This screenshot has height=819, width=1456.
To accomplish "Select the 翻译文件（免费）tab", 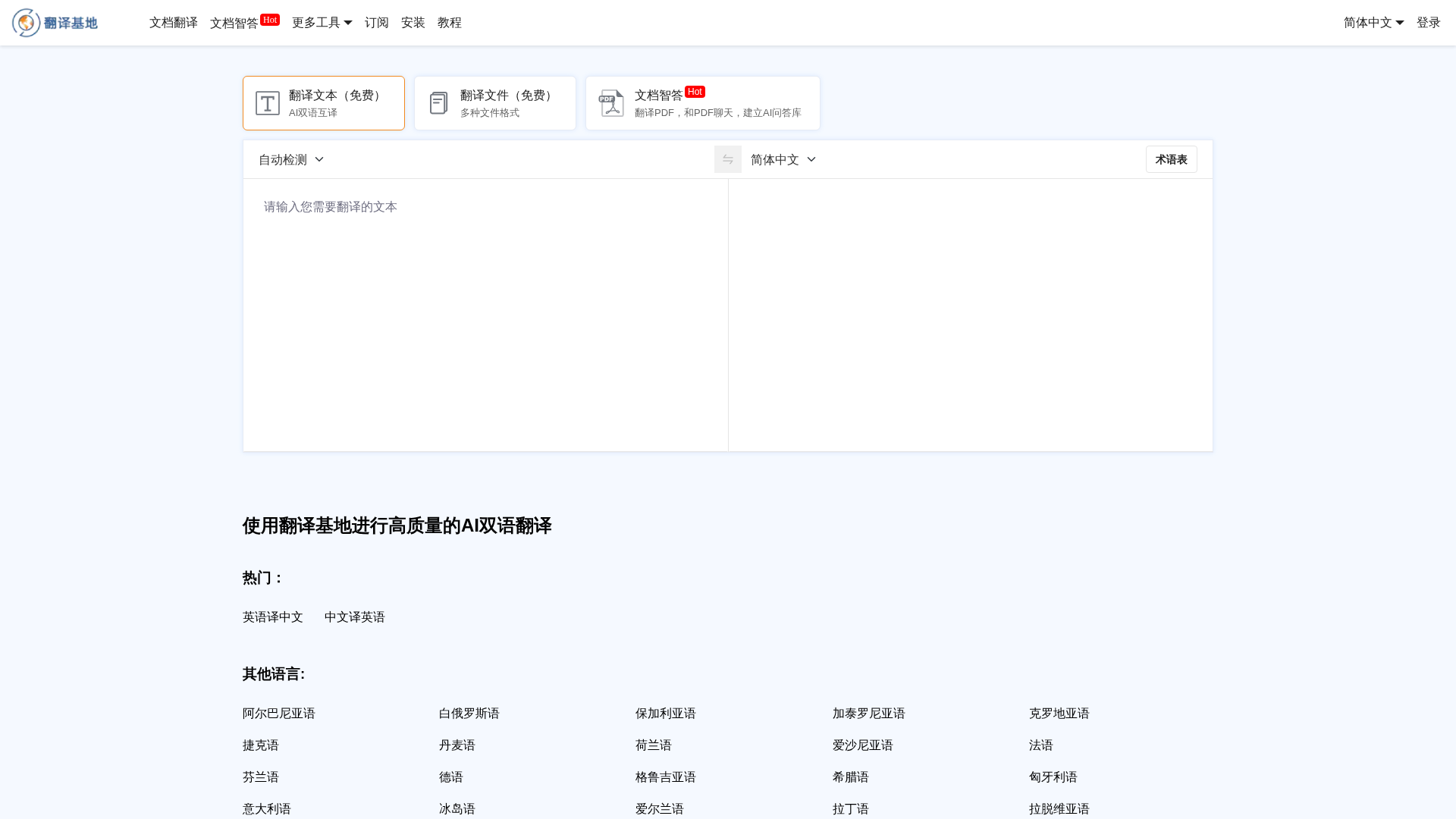I will coord(494,103).
